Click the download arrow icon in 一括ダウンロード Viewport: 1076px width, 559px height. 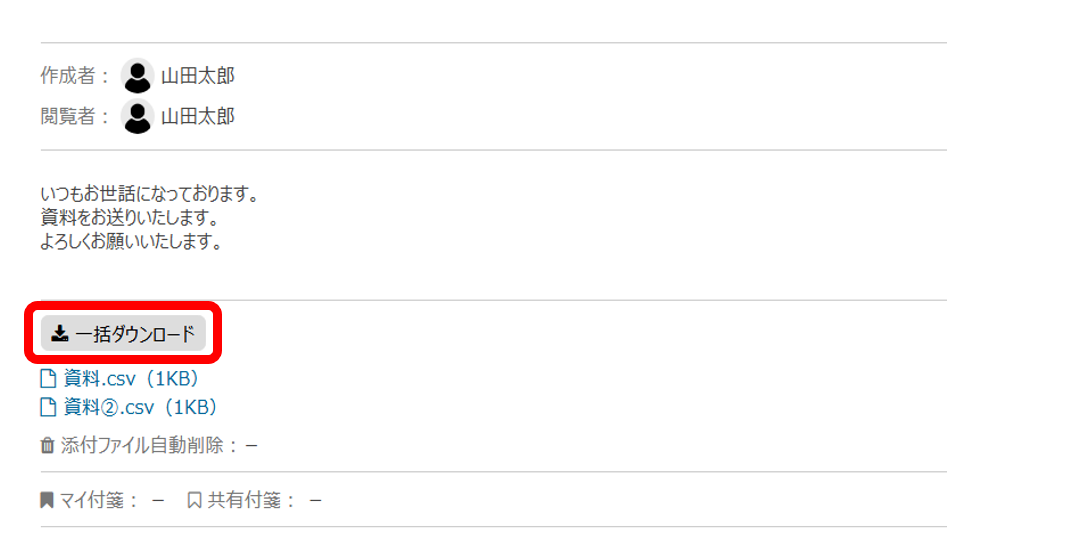click(60, 334)
